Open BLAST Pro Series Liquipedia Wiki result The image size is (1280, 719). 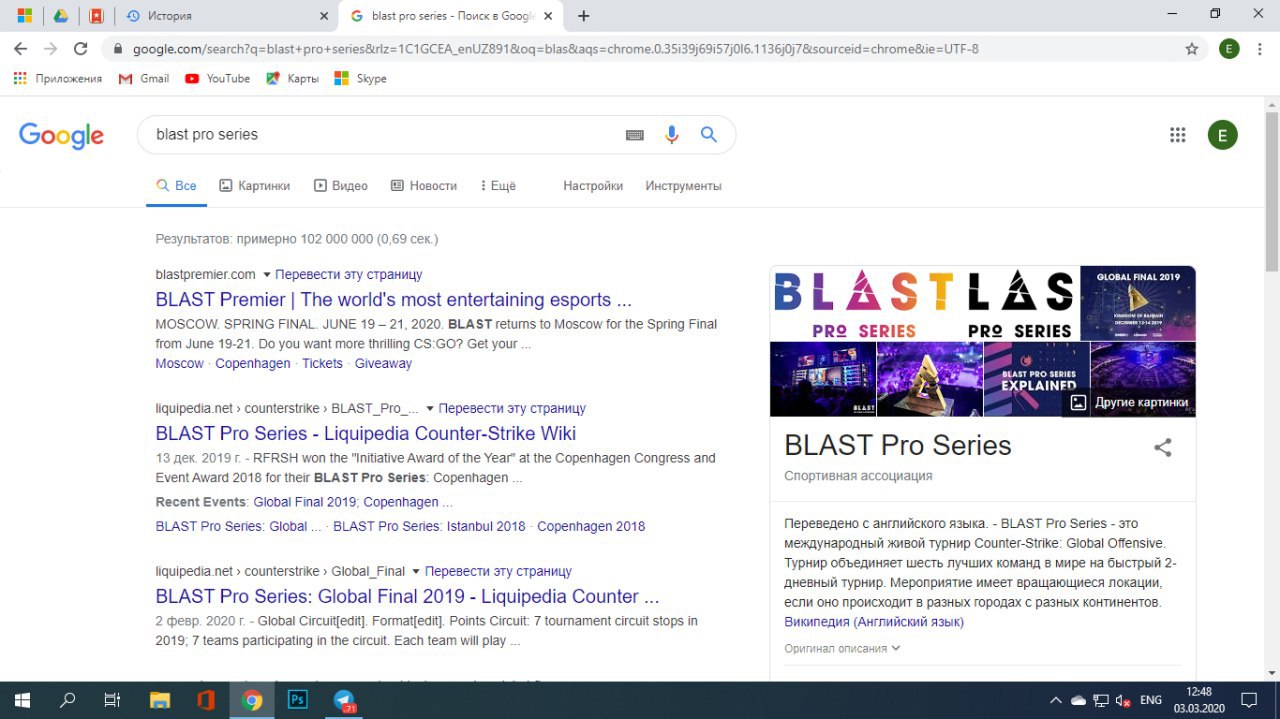pyautogui.click(x=366, y=434)
